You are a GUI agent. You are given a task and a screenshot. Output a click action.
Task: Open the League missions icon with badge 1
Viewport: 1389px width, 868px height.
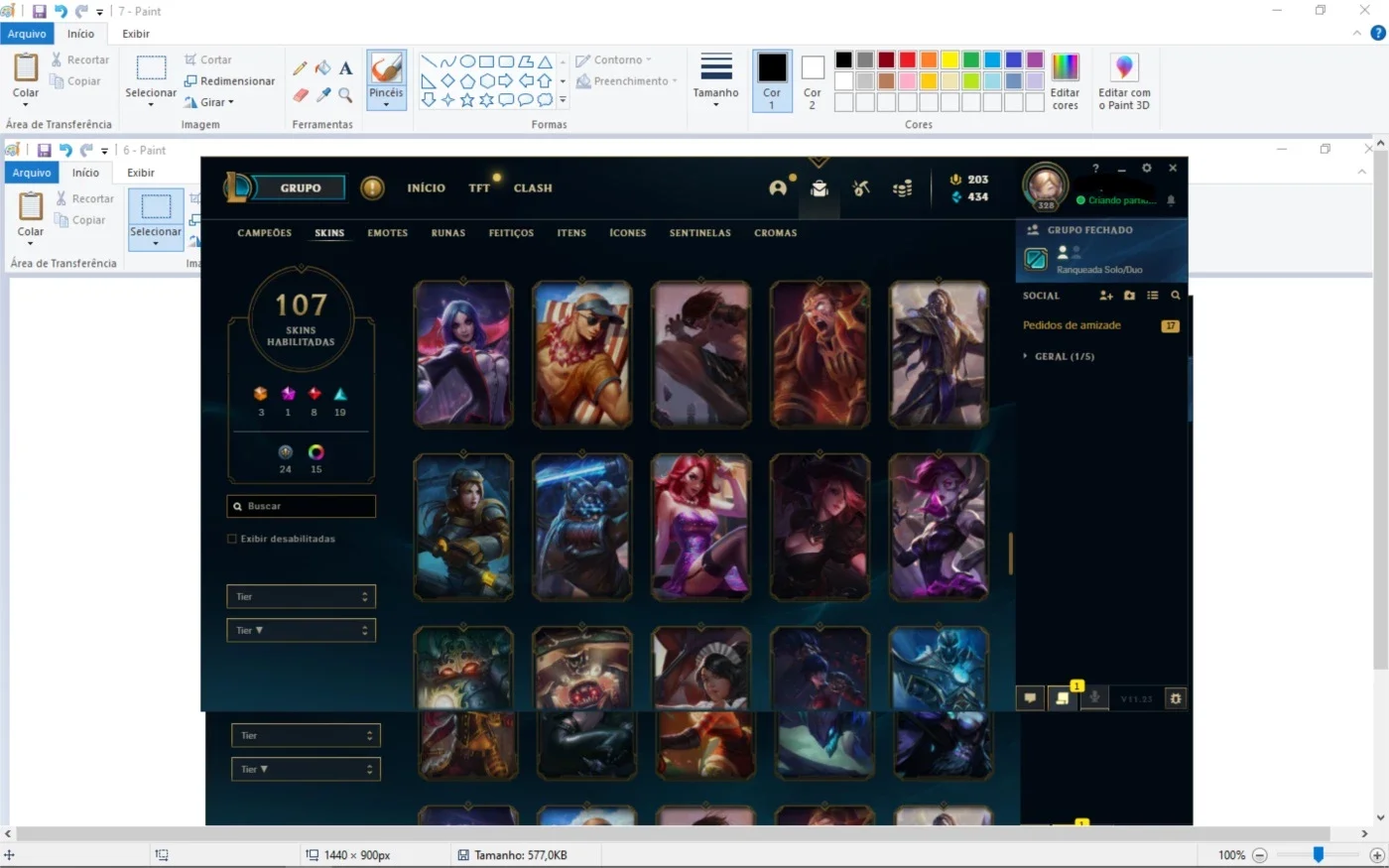pos(1063,698)
